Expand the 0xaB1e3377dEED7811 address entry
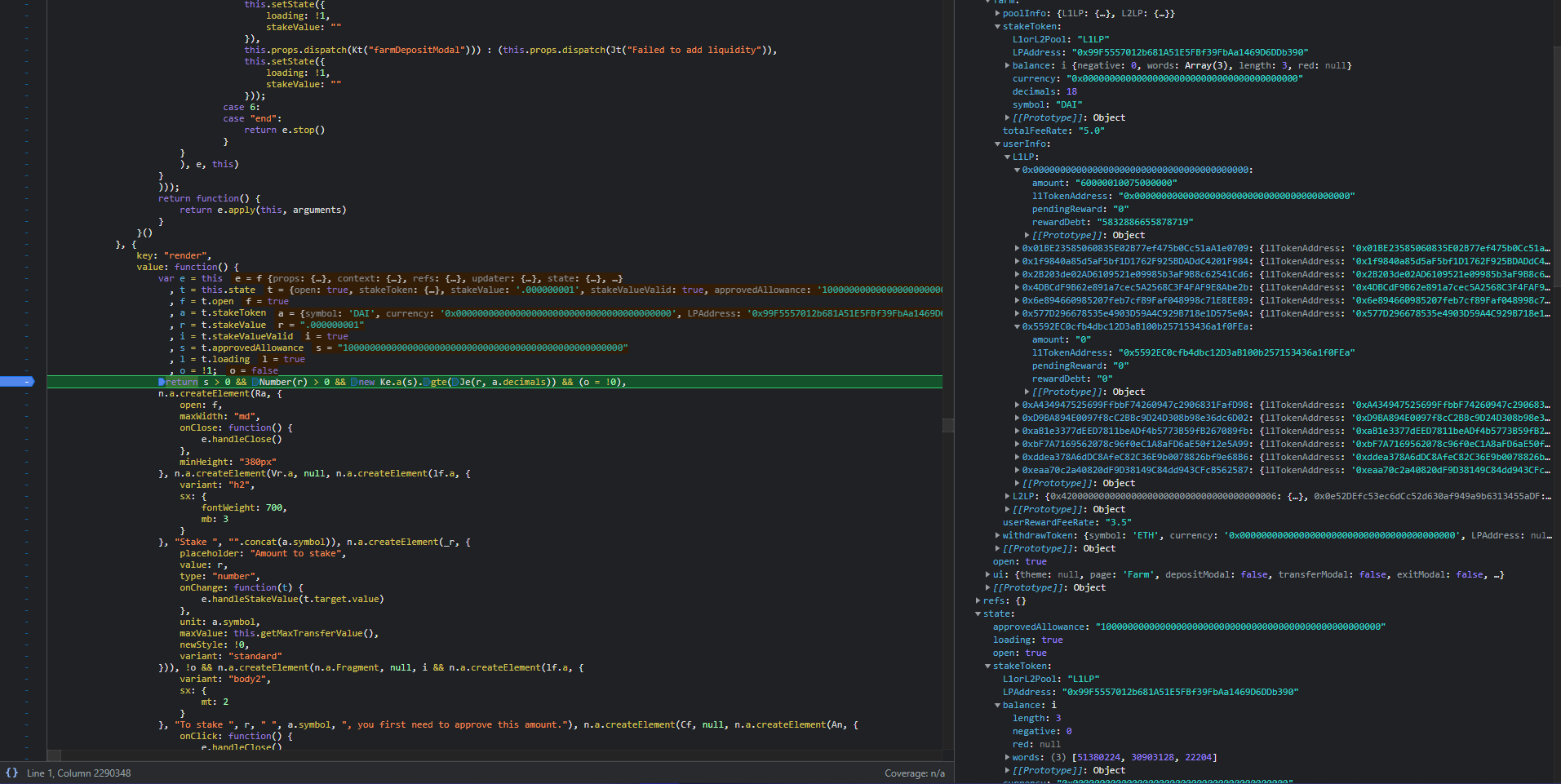1561x784 pixels. [1017, 431]
